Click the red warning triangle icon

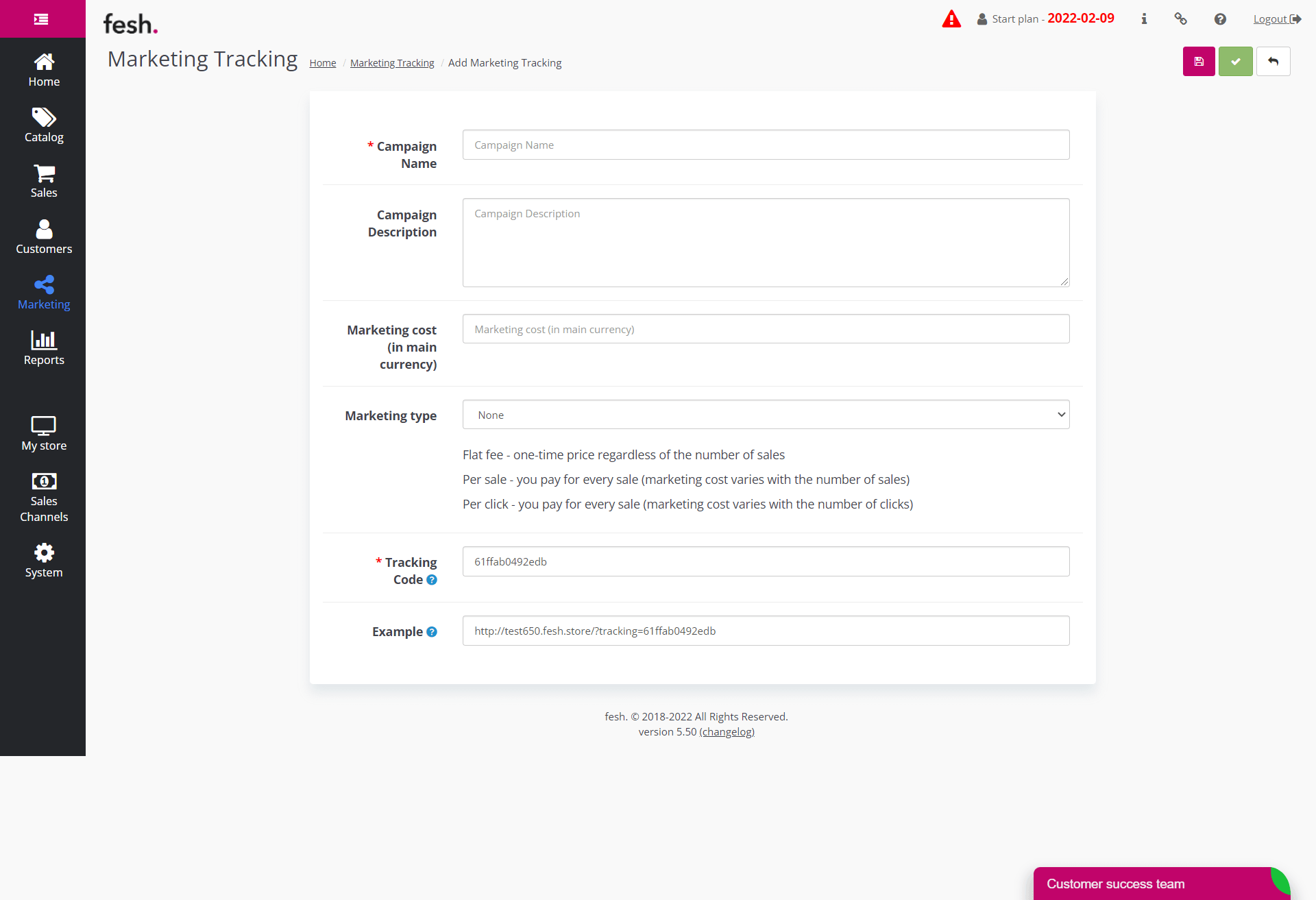(x=951, y=19)
